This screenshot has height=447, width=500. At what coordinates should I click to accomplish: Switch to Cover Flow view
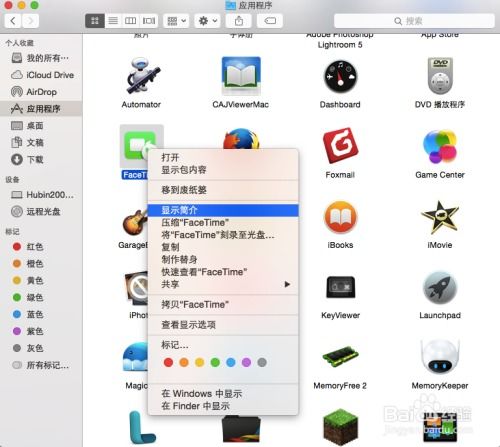[149, 21]
